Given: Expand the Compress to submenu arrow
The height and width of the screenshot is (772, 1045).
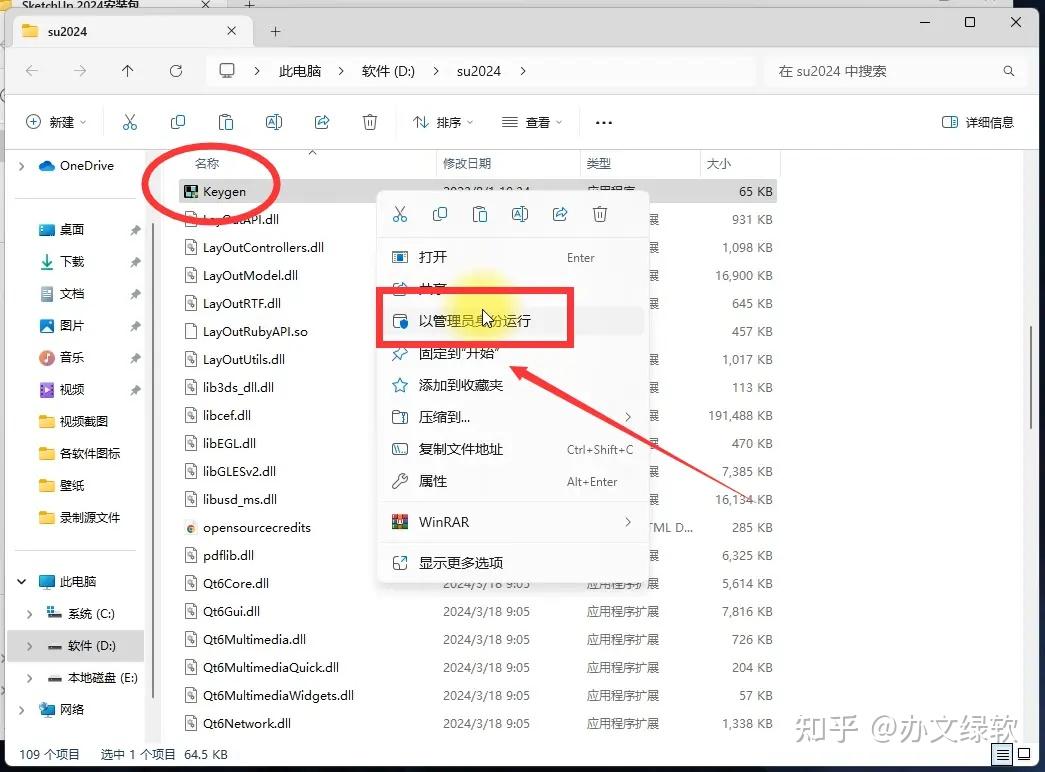Looking at the screenshot, I should (628, 417).
